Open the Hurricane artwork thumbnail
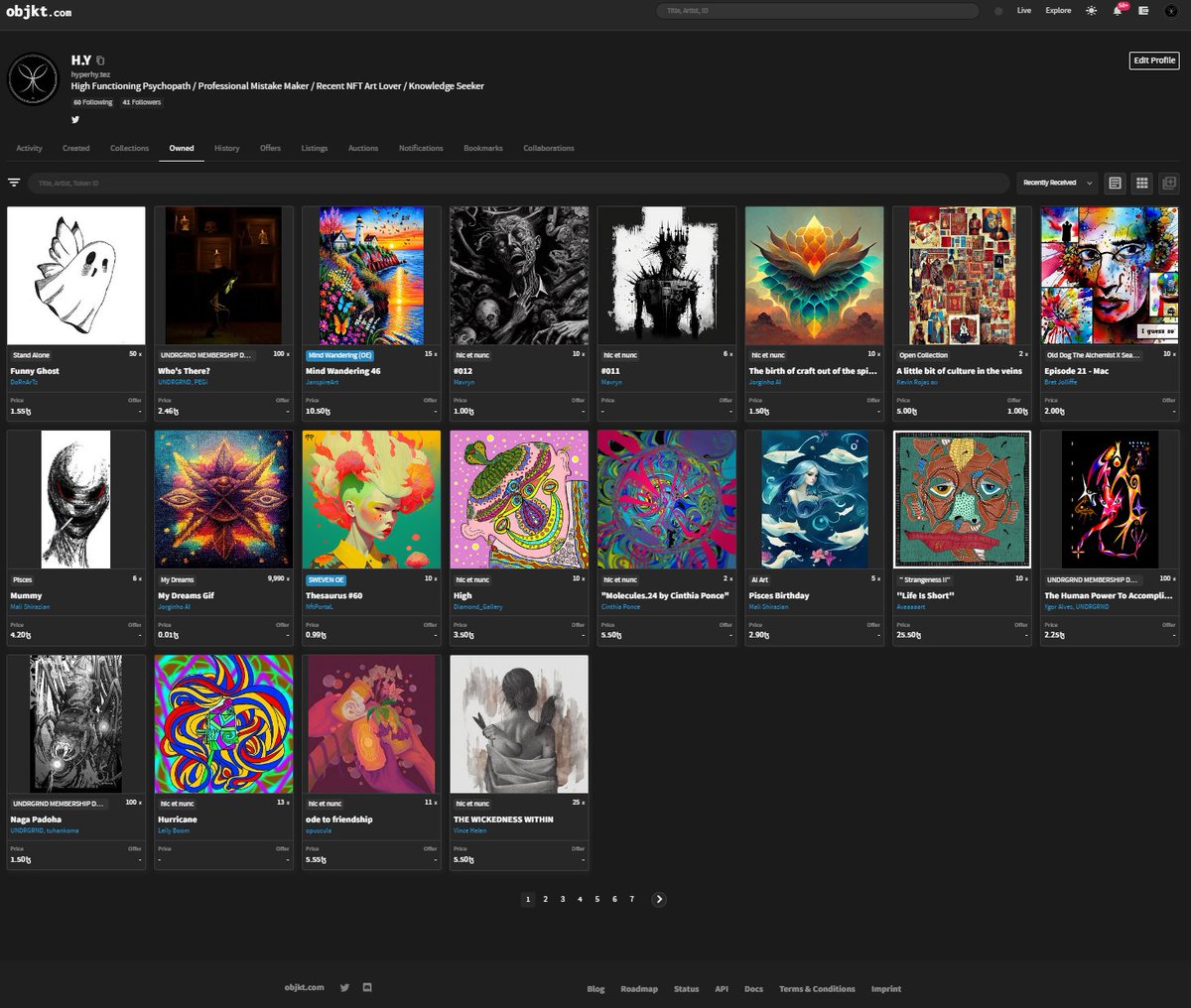Screen dimensions: 1191x1008 (x=224, y=724)
